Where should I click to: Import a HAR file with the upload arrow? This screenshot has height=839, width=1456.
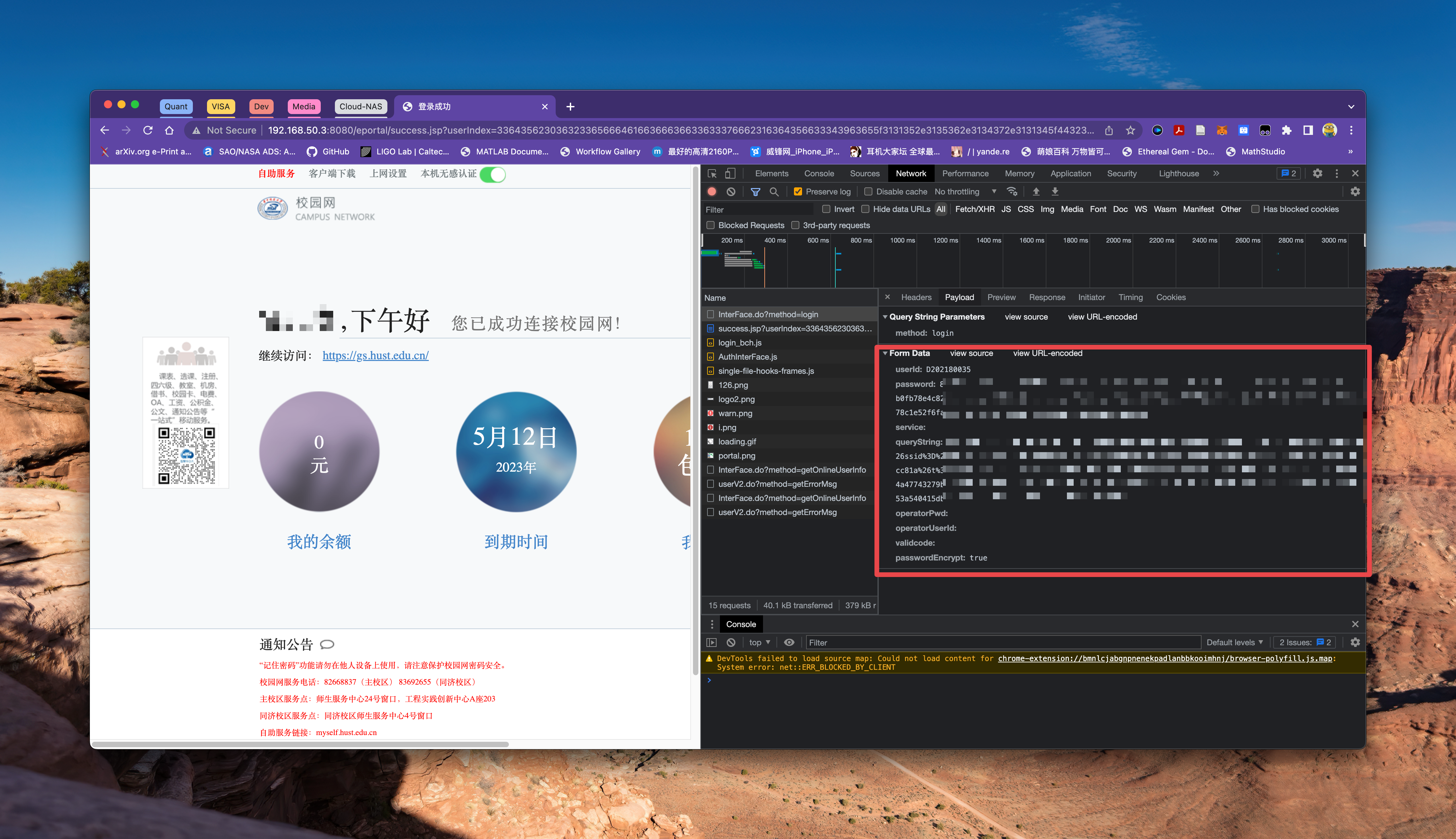[x=1036, y=191]
